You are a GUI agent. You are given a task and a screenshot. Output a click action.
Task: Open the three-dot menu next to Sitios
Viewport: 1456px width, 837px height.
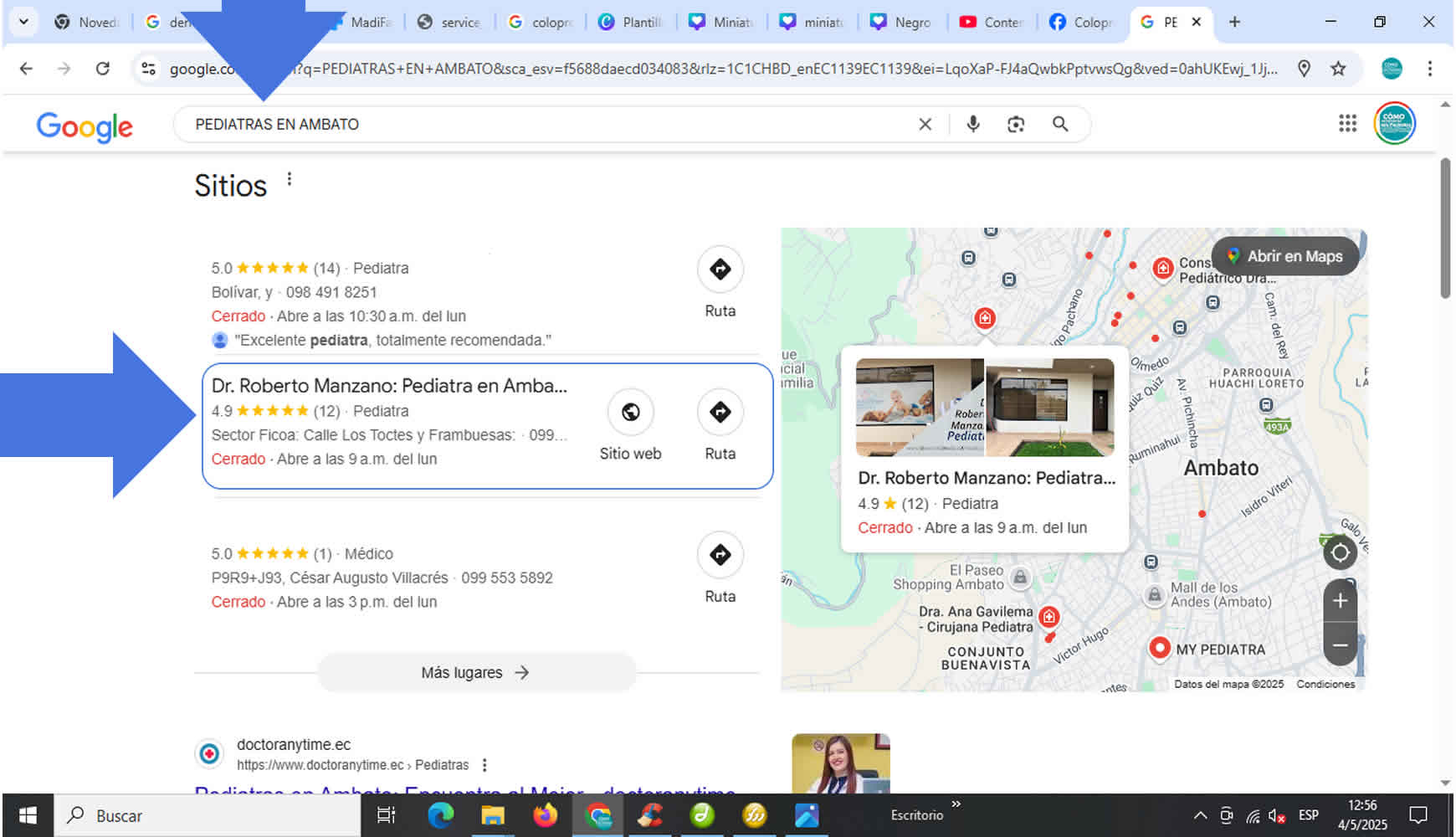(x=289, y=178)
